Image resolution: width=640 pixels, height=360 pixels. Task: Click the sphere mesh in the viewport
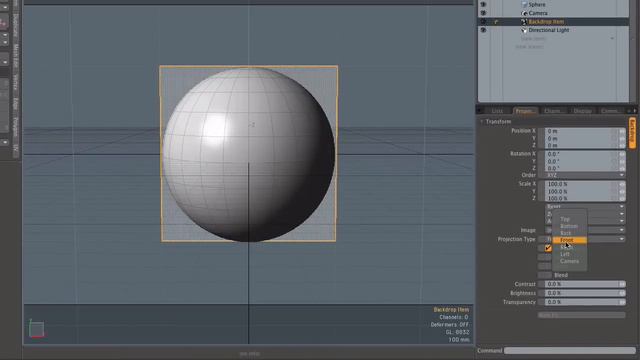tap(249, 154)
